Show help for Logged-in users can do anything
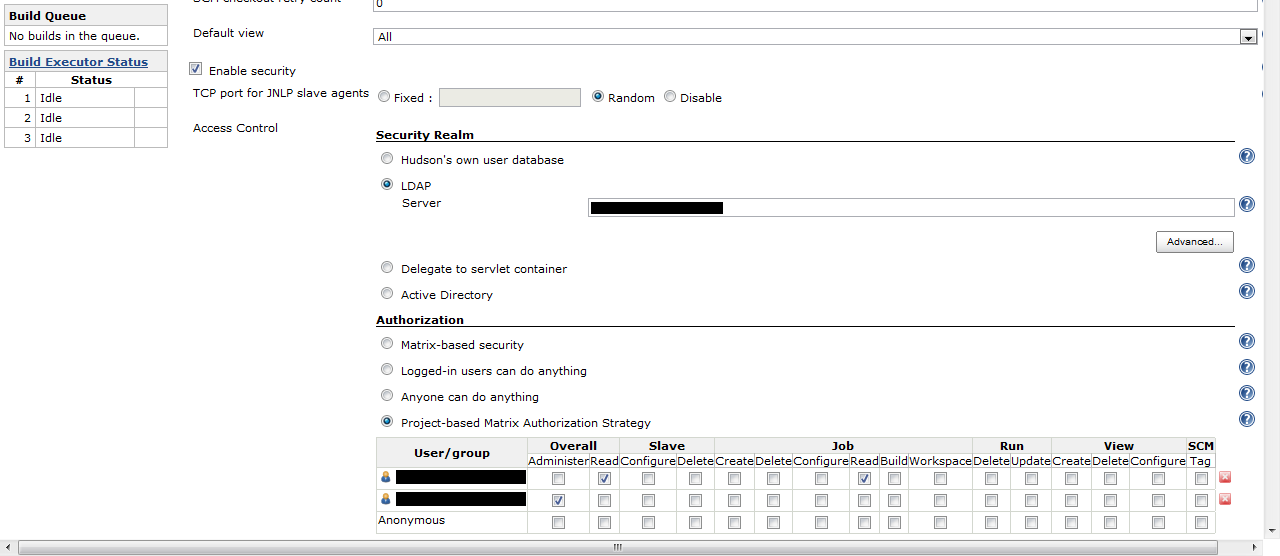This screenshot has width=1280, height=556. [1247, 368]
